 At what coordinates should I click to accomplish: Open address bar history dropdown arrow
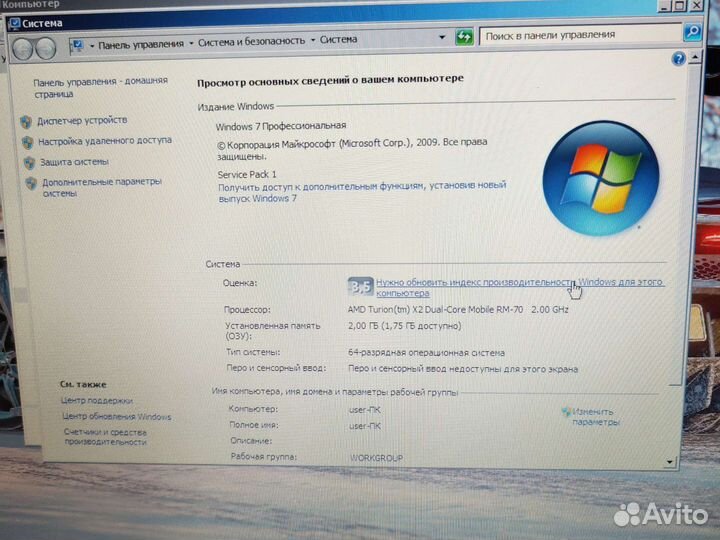click(x=442, y=37)
